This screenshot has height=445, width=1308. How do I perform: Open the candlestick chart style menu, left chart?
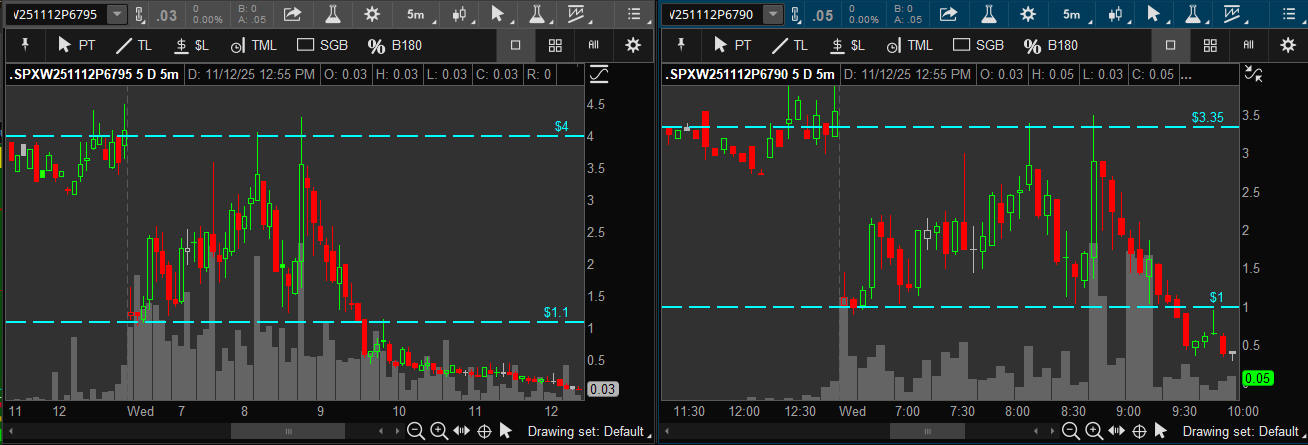459,14
